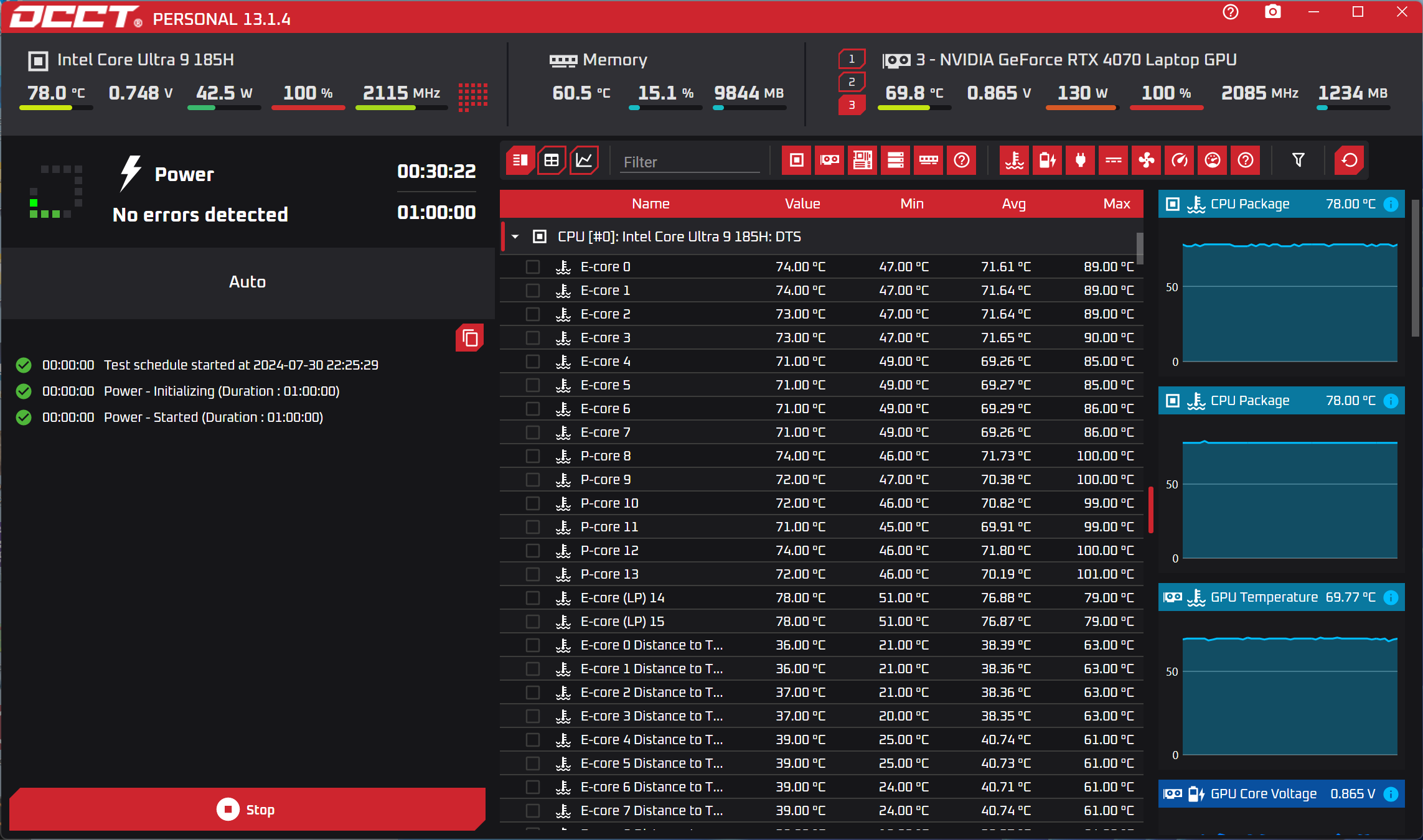Click the sensor table vertical scrollbar

tap(1140, 248)
